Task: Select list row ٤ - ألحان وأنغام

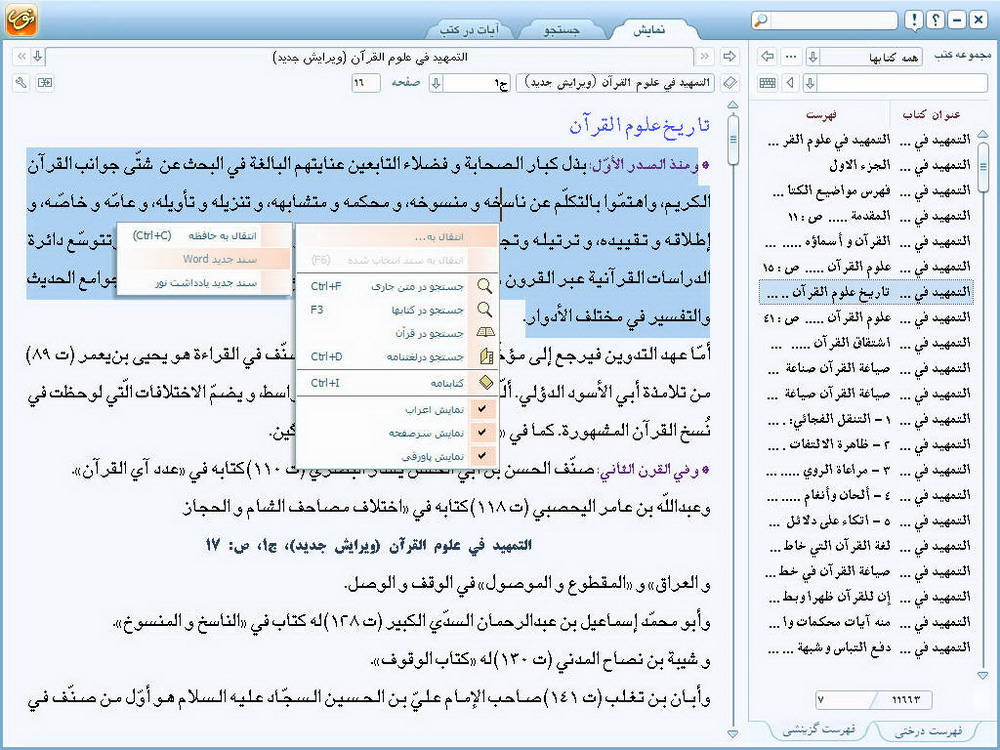Action: 866,496
